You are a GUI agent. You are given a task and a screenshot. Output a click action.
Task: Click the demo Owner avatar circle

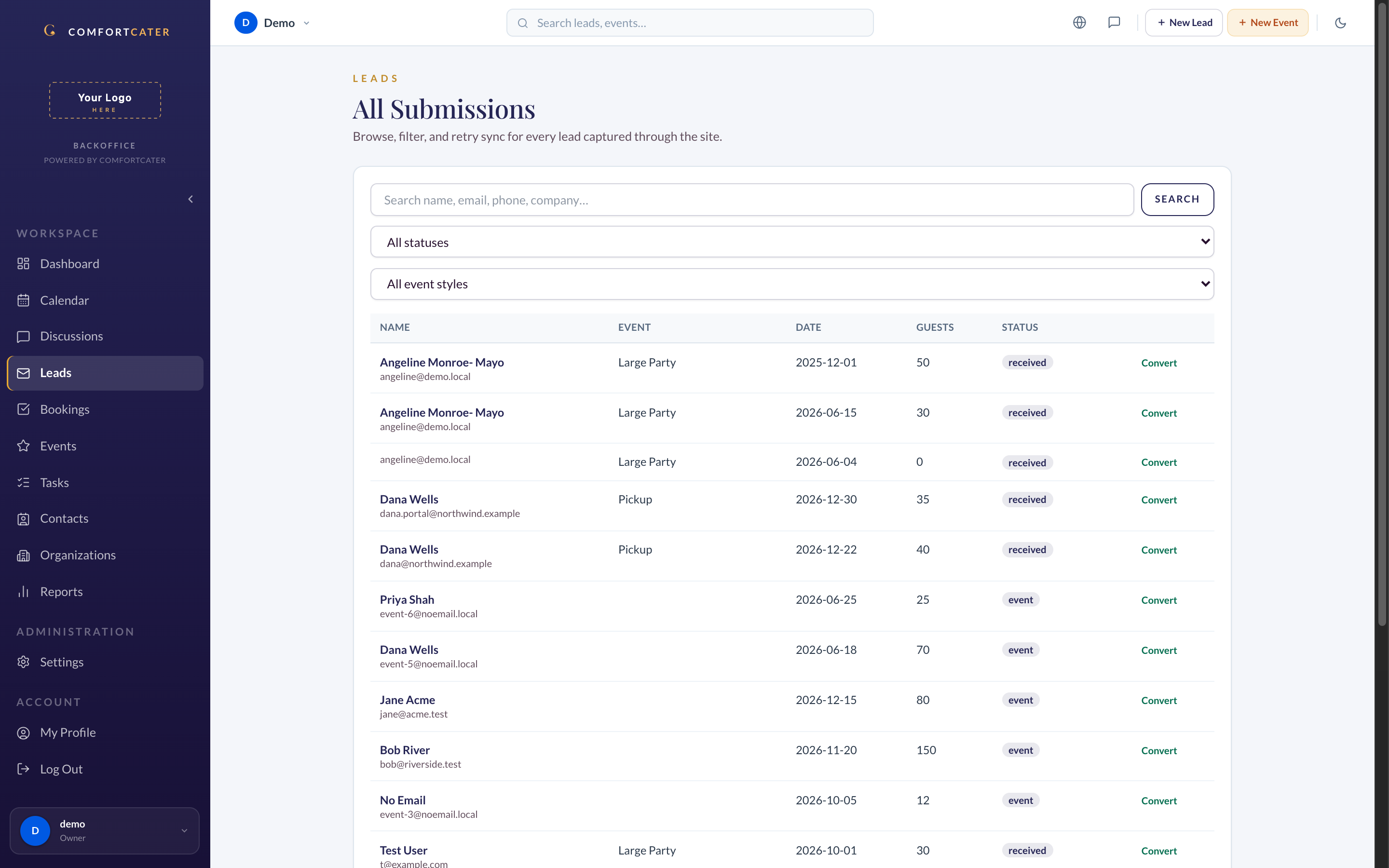coord(35,831)
